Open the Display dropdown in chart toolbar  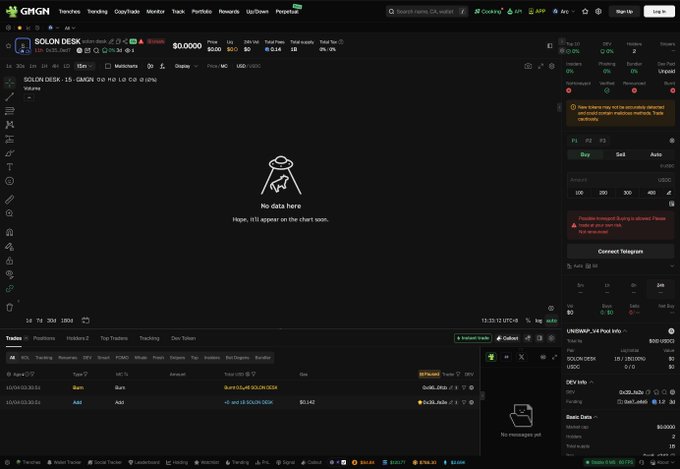[186, 66]
